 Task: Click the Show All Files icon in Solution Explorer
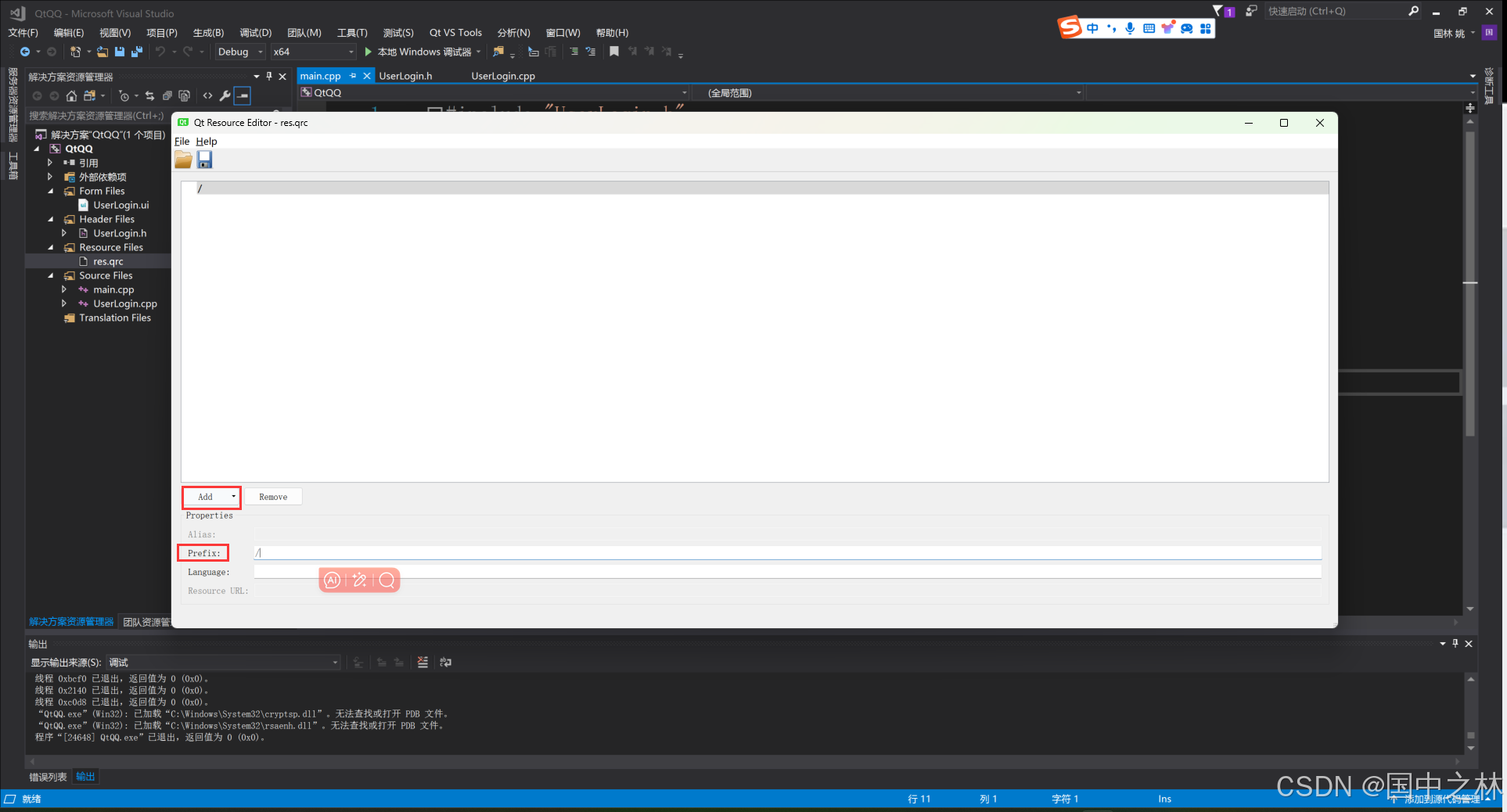[x=185, y=95]
